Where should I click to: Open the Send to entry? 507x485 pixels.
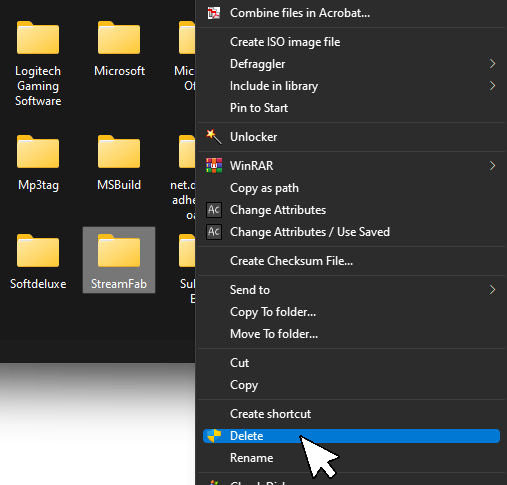pos(351,290)
